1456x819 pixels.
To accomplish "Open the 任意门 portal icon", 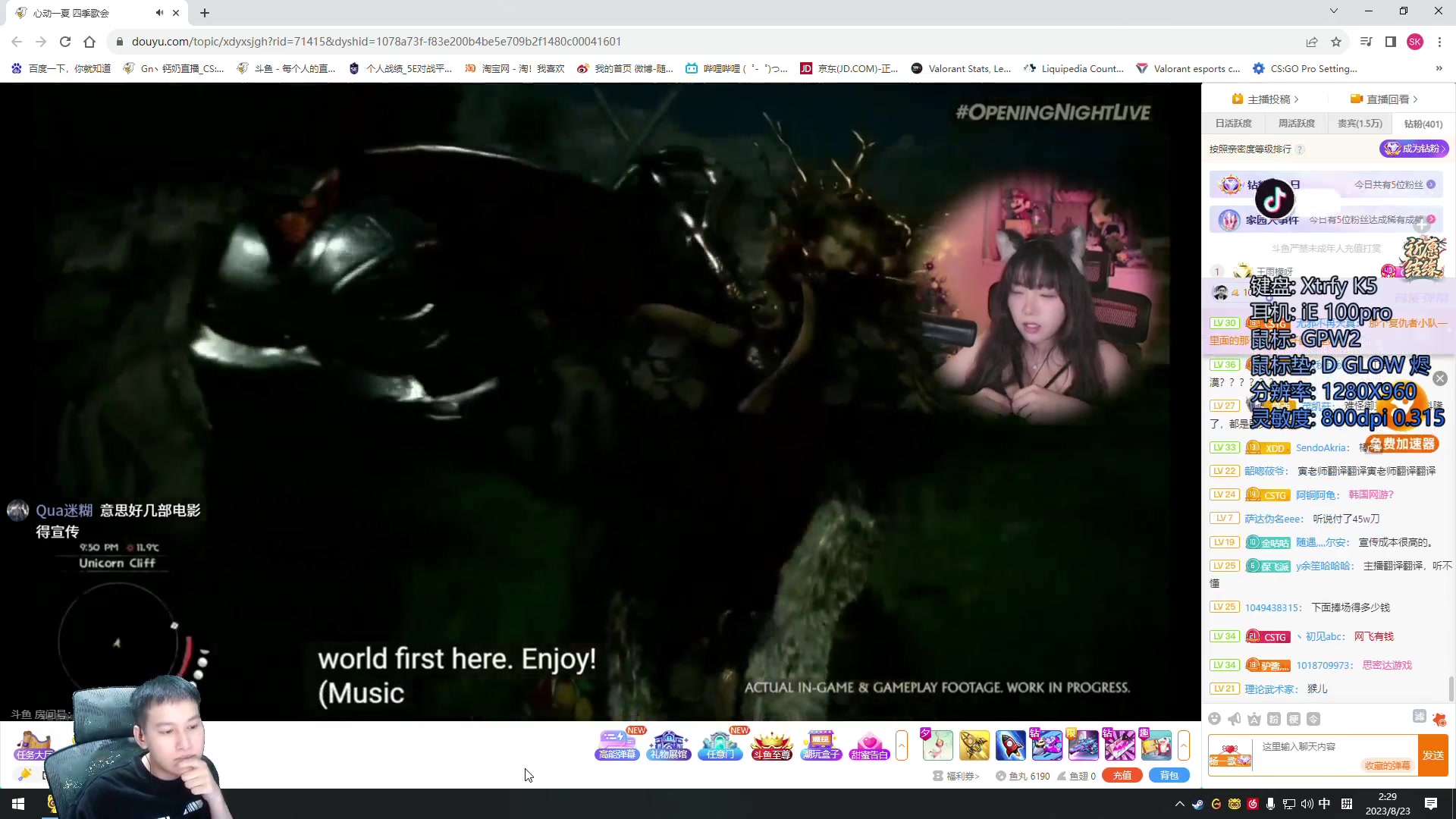I will (720, 745).
